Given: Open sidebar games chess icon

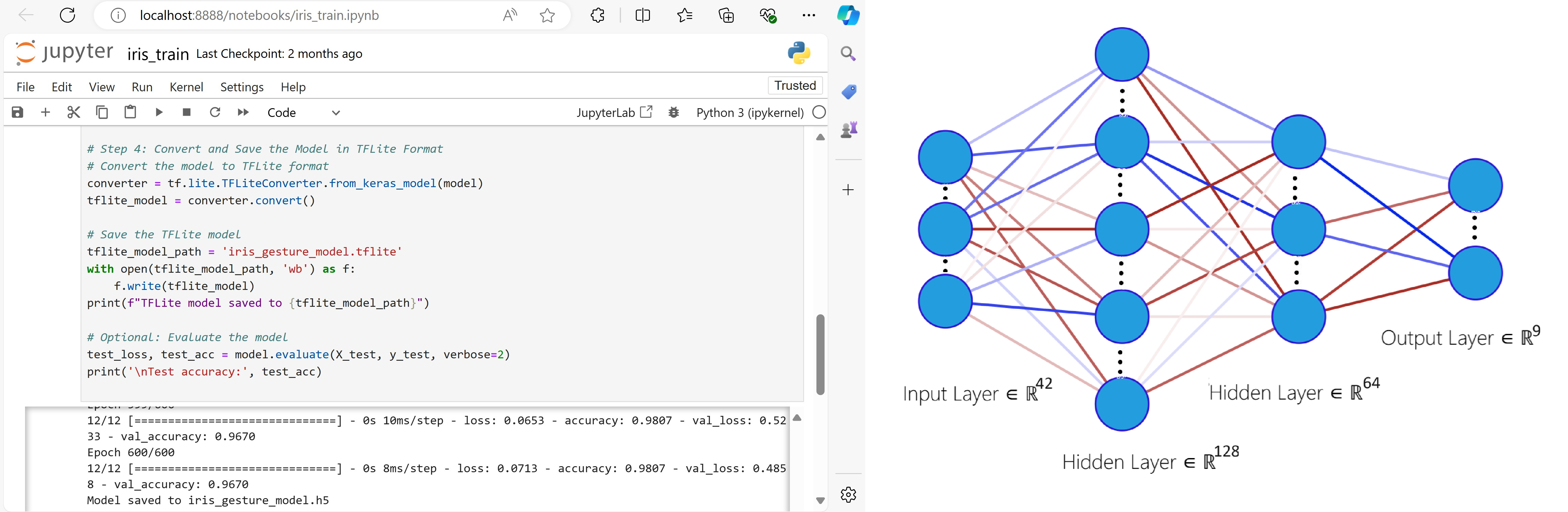Looking at the screenshot, I should (848, 129).
